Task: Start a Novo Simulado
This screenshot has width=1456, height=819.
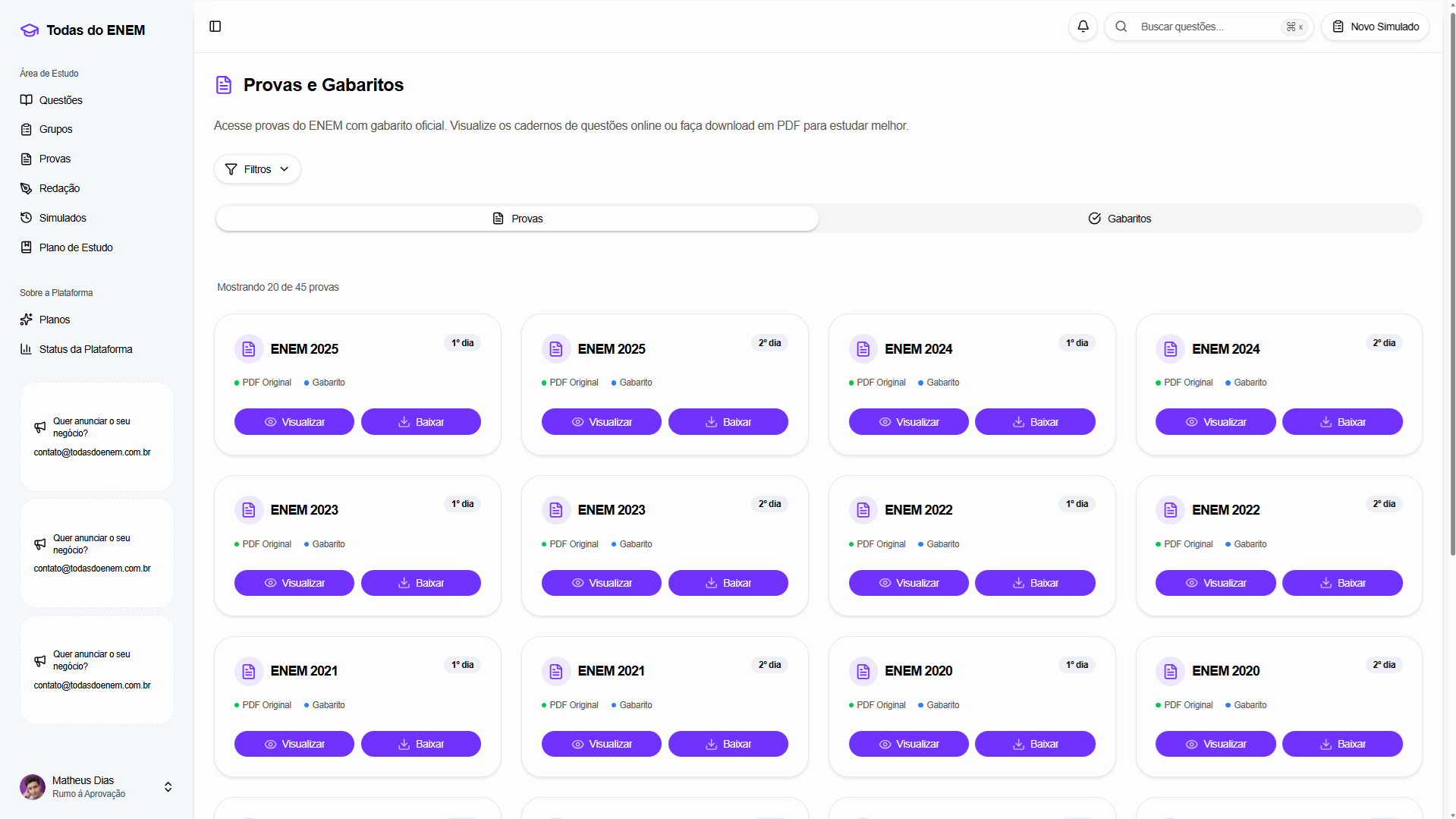Action: 1376,27
